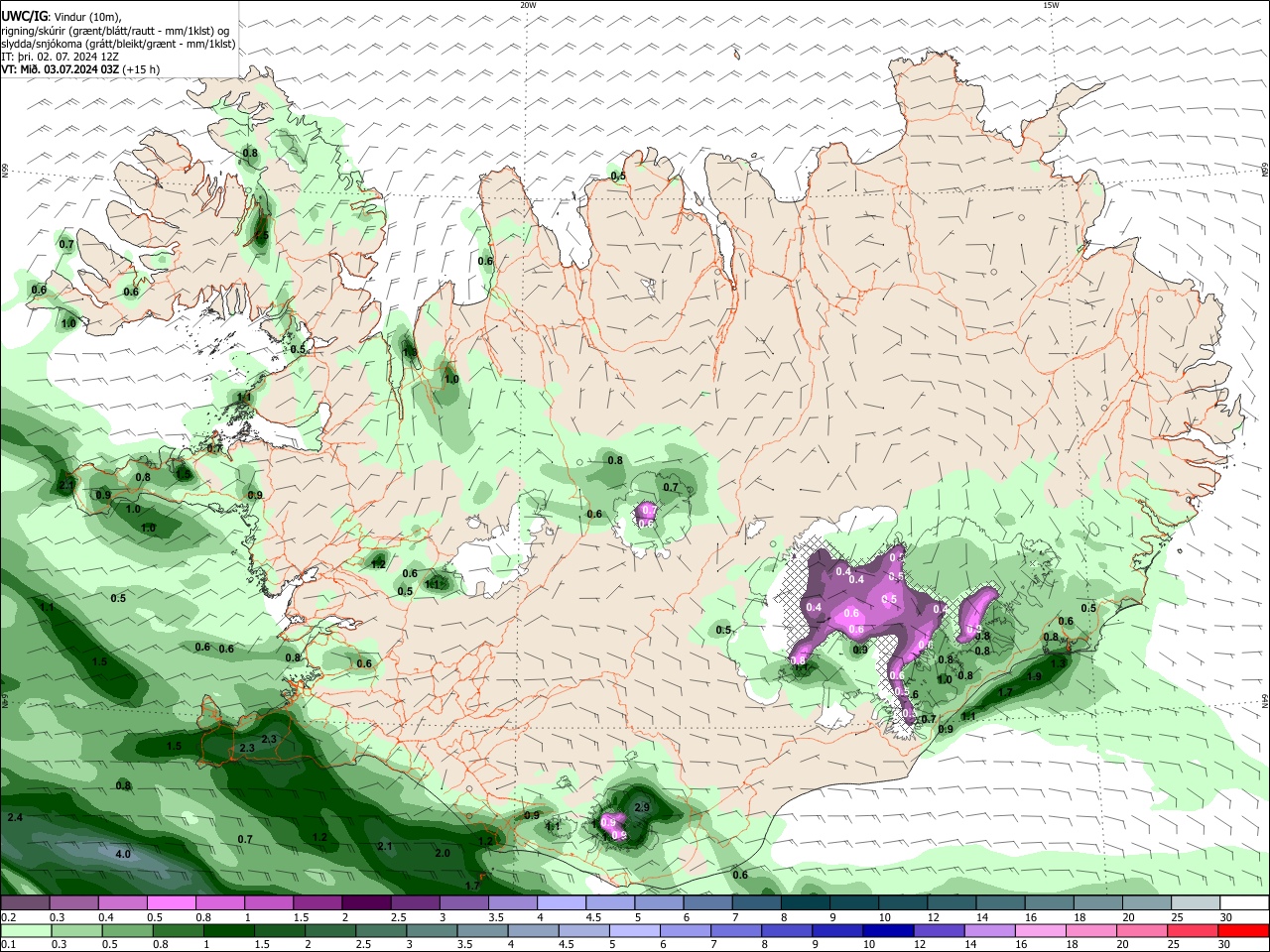This screenshot has height=952, width=1270.
Task: Click lower legend row swatch labeled 2
Action: [x=330, y=930]
